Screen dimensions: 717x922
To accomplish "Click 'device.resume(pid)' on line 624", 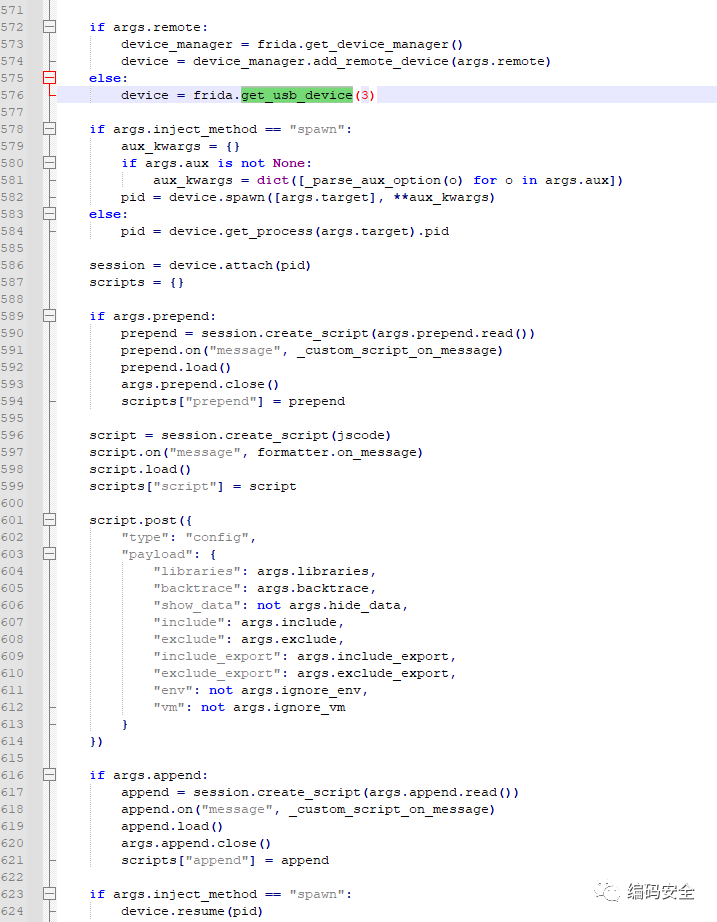I will coord(192,911).
